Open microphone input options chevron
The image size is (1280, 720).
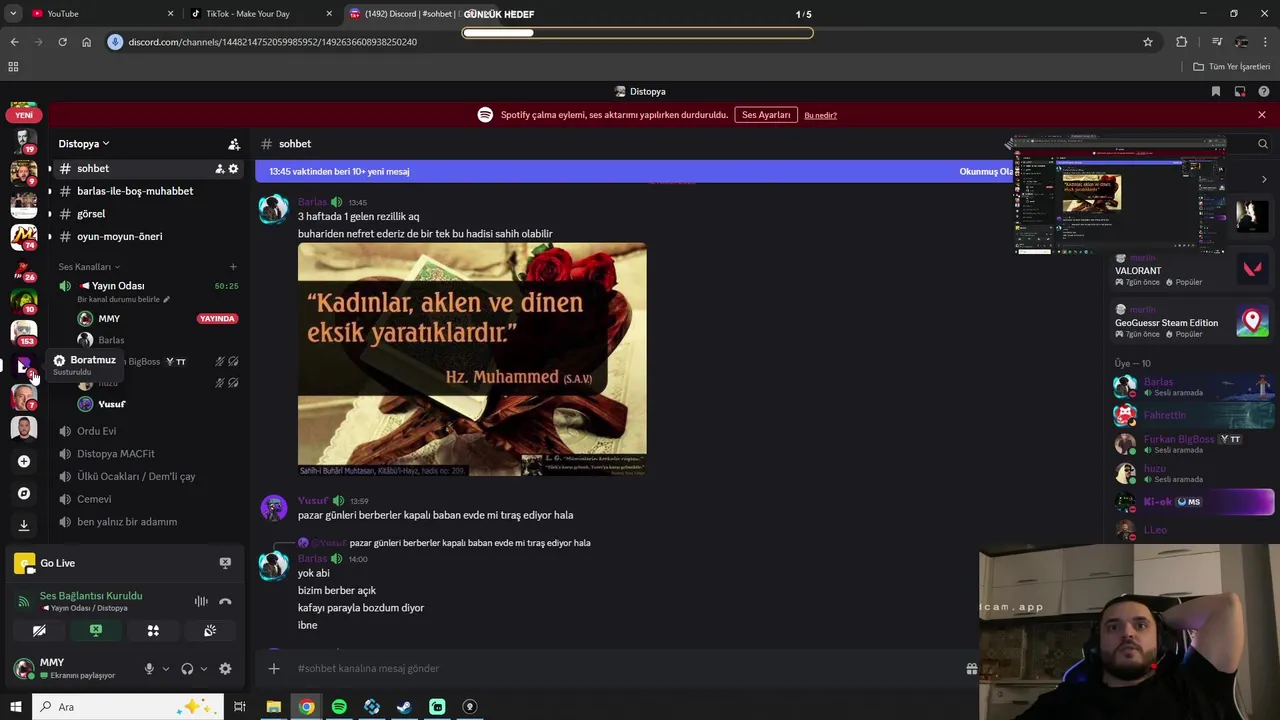[166, 669]
